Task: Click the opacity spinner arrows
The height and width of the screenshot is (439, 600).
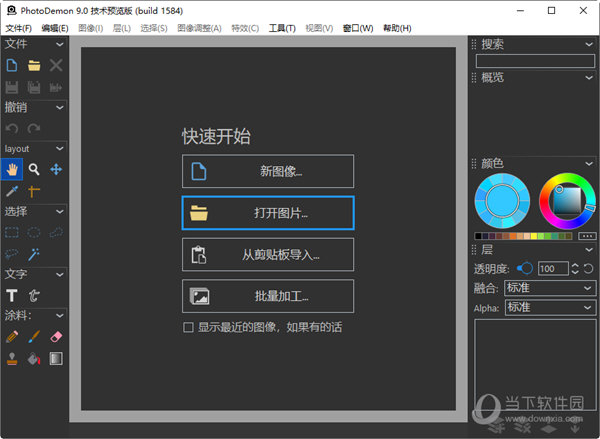Action: [575, 269]
